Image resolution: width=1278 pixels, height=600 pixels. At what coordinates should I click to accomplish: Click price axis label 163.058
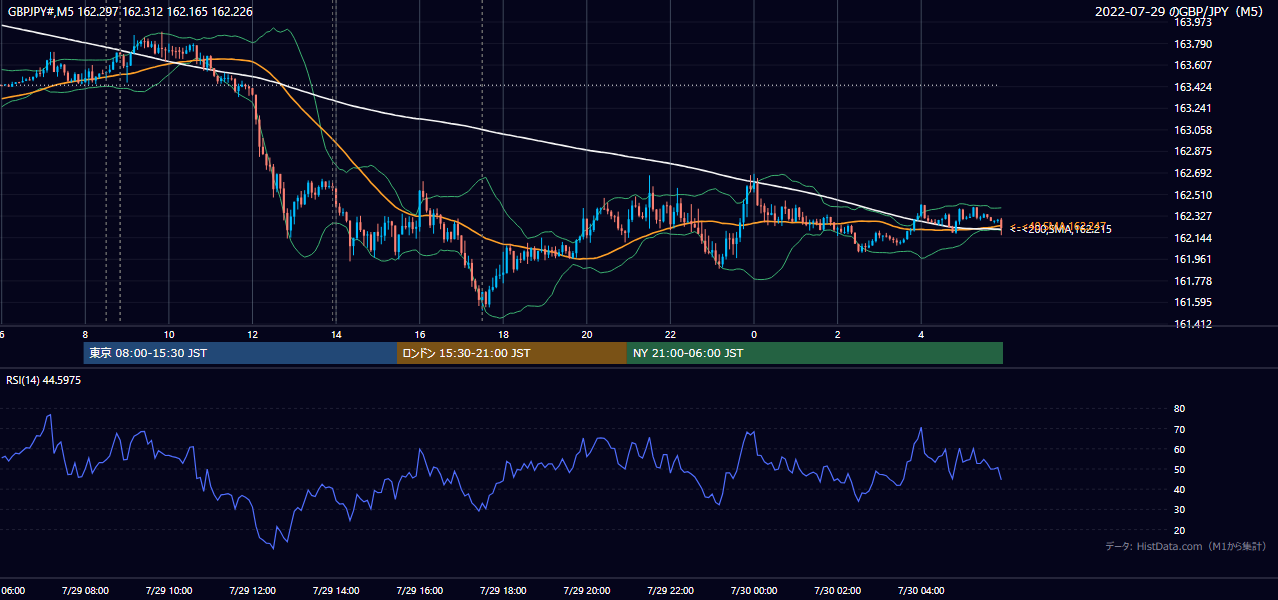[x=1193, y=130]
